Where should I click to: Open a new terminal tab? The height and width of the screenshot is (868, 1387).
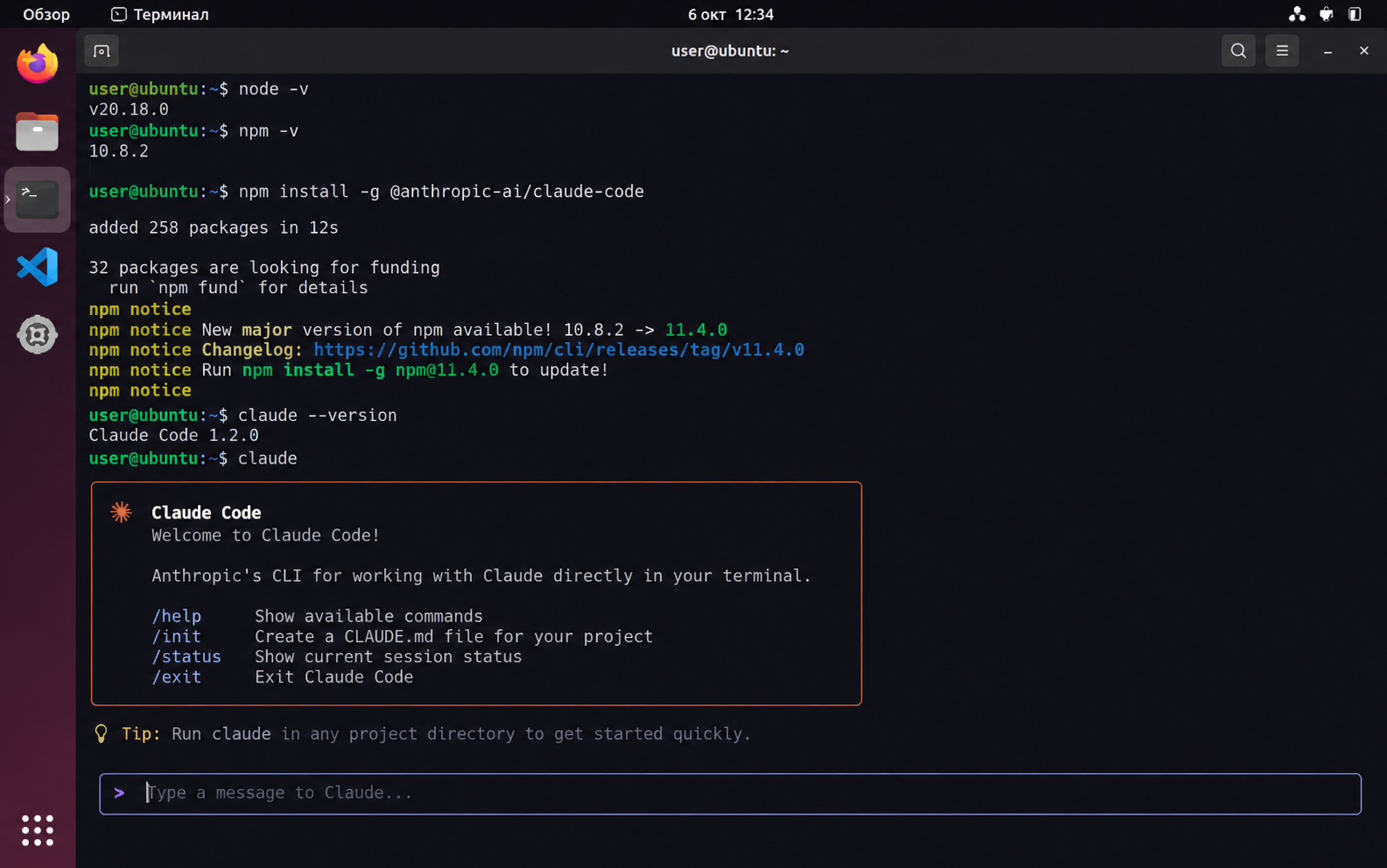pyautogui.click(x=102, y=51)
